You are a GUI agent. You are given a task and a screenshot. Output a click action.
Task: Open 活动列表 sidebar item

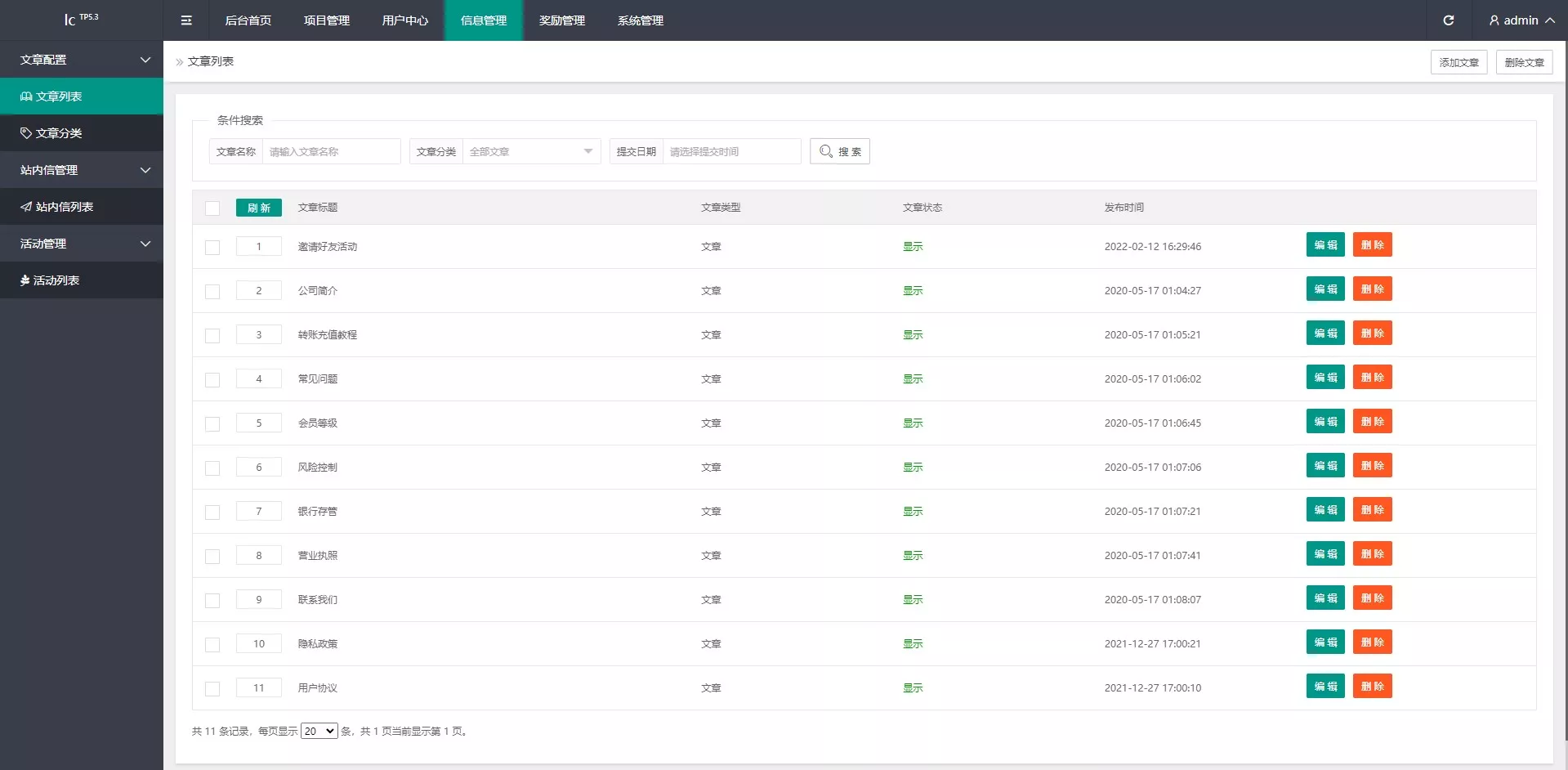(51, 280)
